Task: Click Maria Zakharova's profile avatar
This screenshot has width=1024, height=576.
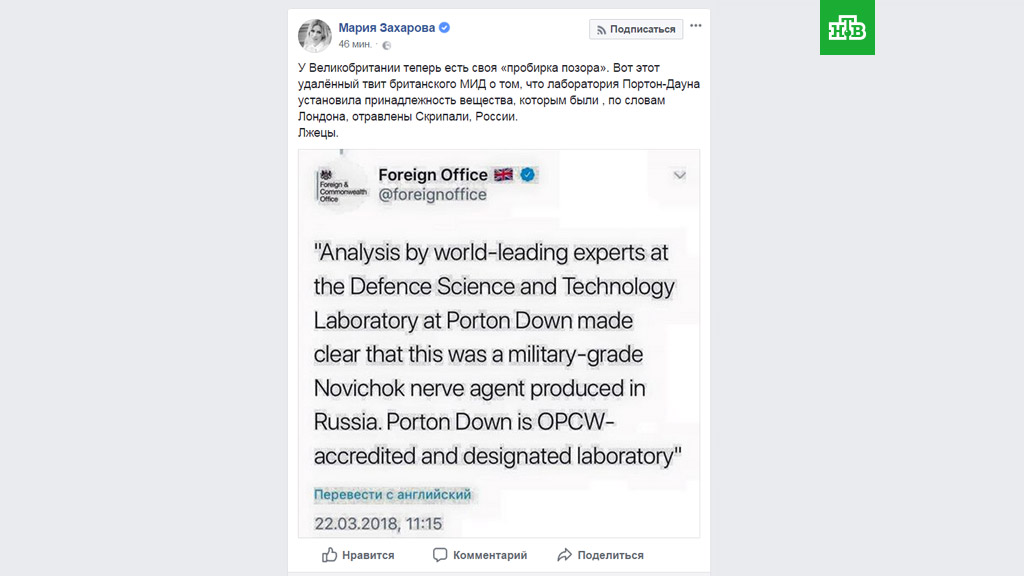Action: tap(315, 35)
